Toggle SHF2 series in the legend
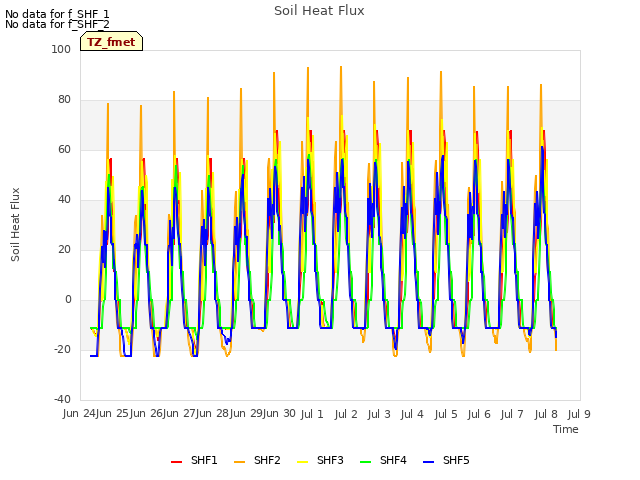Image resolution: width=640 pixels, height=480 pixels. click(x=257, y=460)
